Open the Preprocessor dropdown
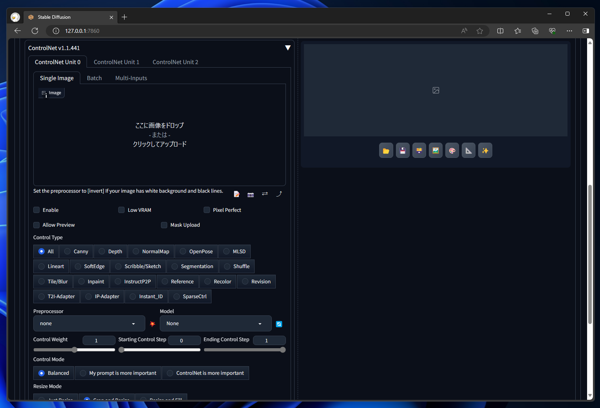 point(89,323)
